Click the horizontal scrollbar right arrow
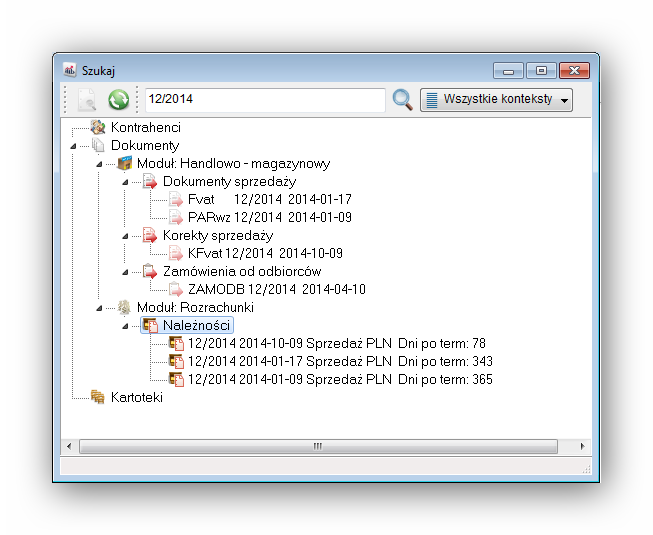Viewport: 653px width, 535px height. 582,446
